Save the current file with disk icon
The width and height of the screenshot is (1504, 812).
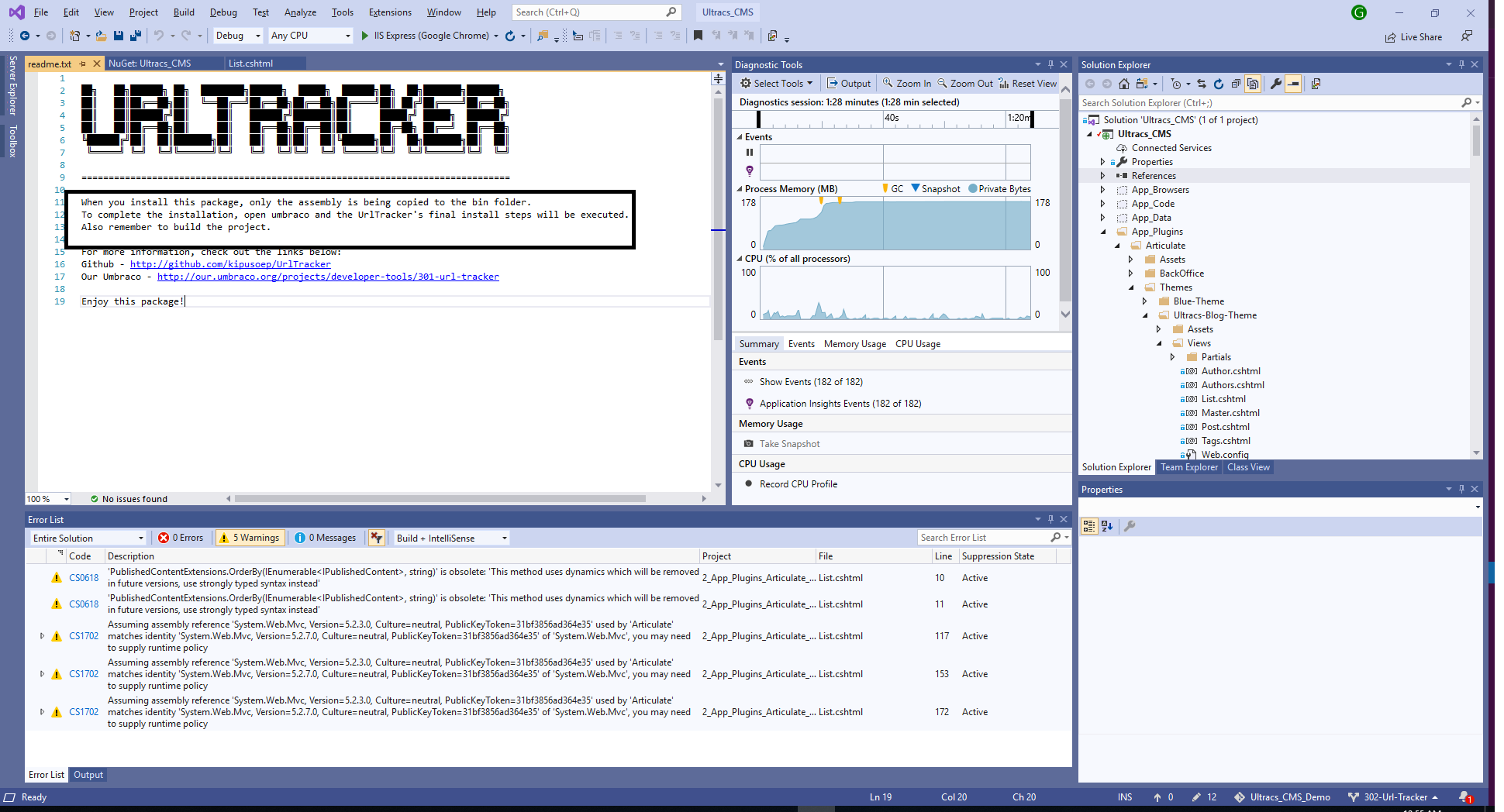tap(119, 36)
